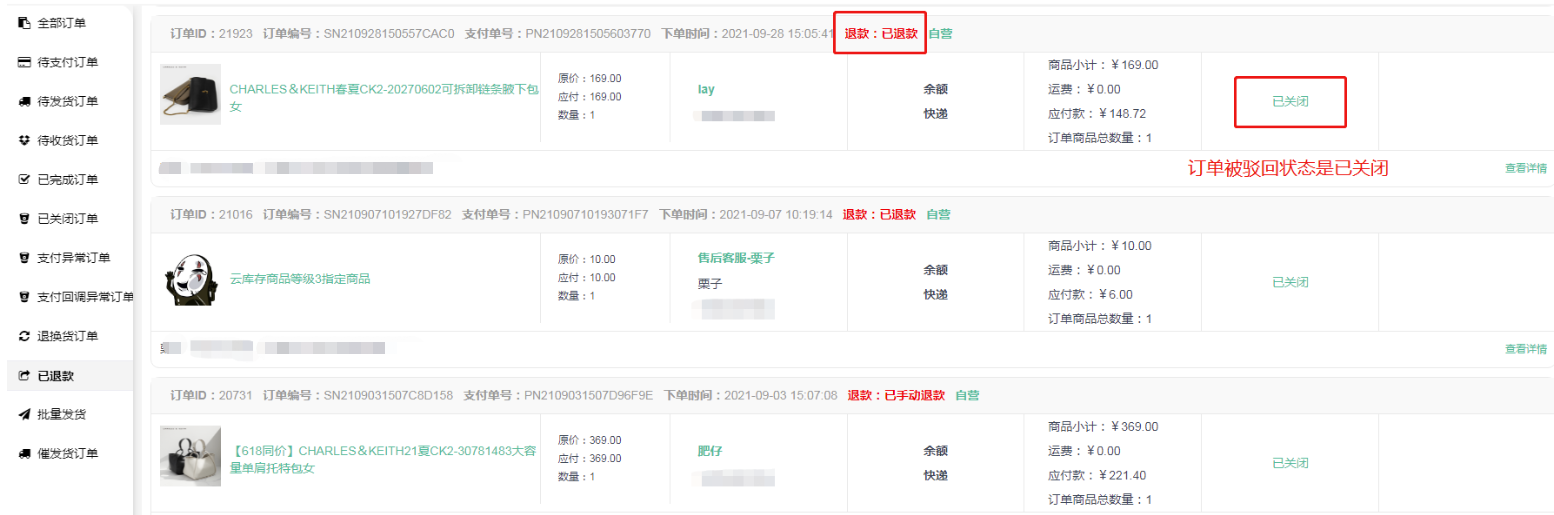This screenshot has height=515, width=1554.
Task: Click the checkmark icon for 已完成订单
Action: coord(24,180)
